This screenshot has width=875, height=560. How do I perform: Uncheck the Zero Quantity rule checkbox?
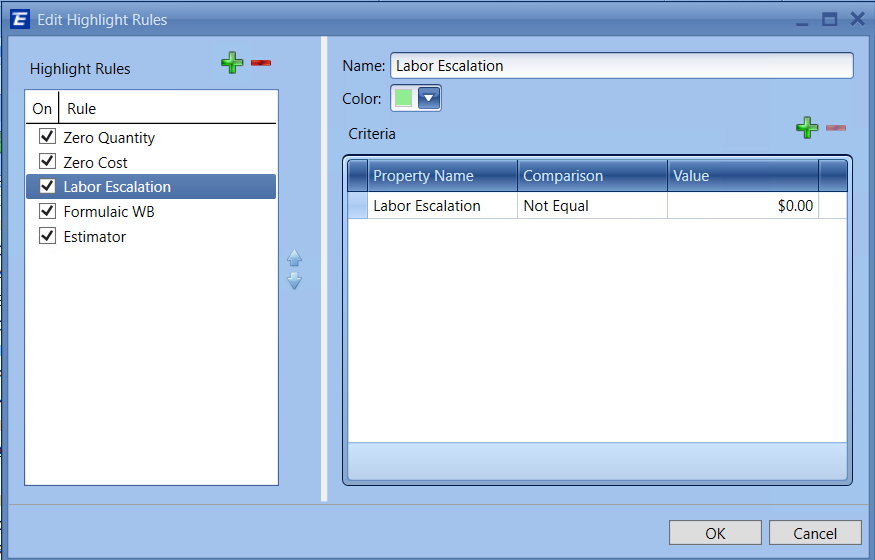[46, 137]
